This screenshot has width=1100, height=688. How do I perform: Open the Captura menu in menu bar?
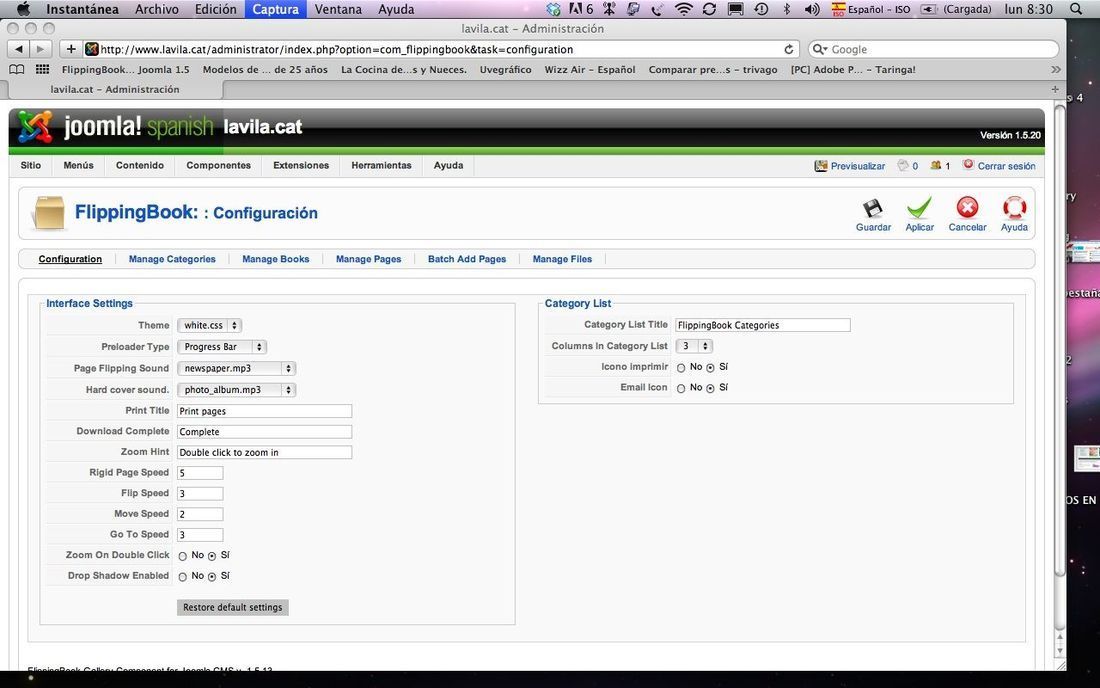[x=276, y=9]
